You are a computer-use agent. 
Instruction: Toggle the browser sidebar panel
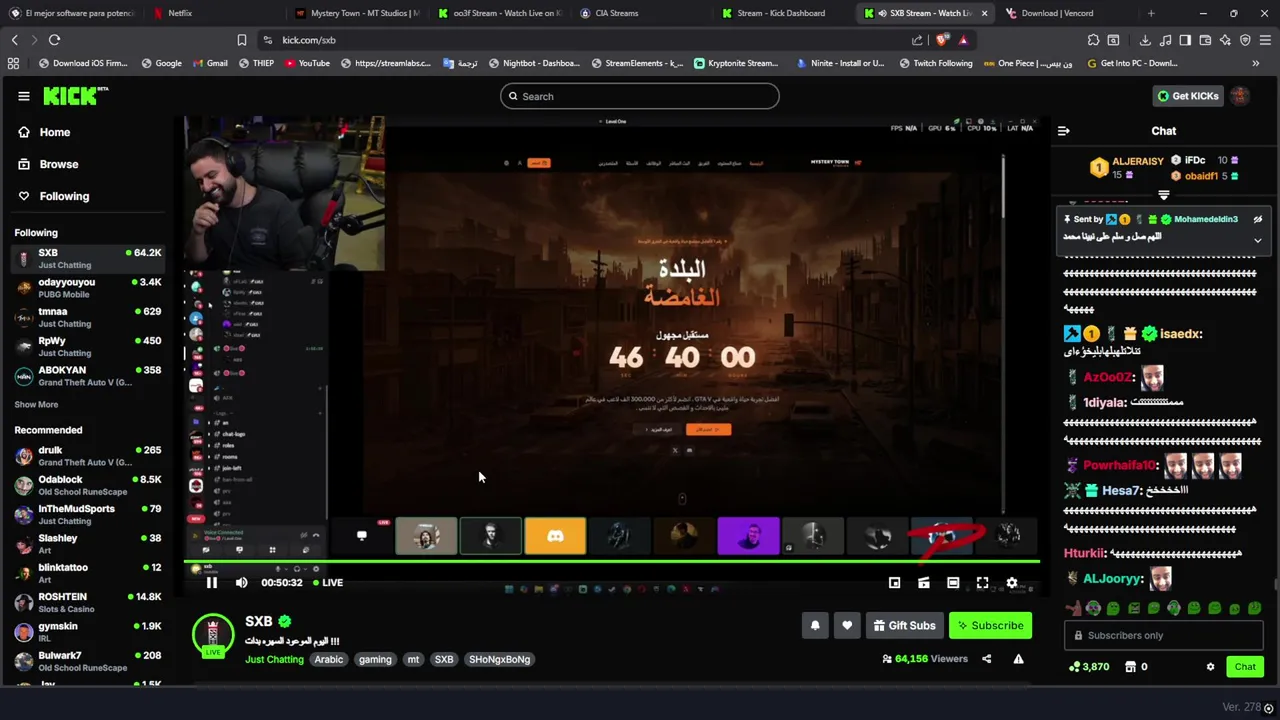pyautogui.click(x=1185, y=40)
